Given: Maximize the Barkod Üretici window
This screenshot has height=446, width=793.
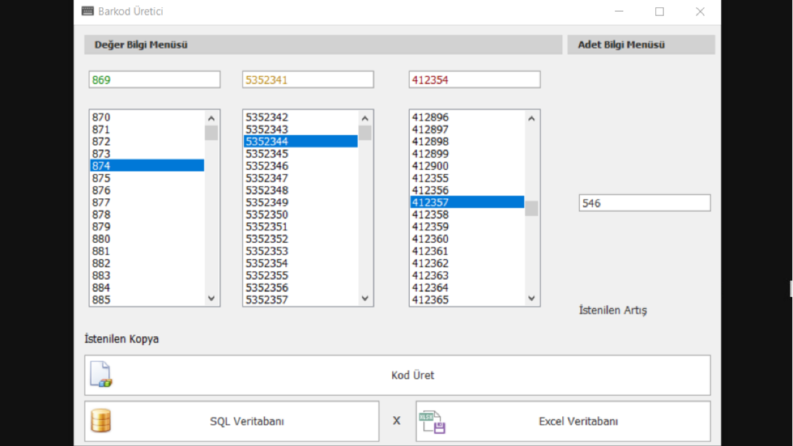Looking at the screenshot, I should click(x=659, y=11).
